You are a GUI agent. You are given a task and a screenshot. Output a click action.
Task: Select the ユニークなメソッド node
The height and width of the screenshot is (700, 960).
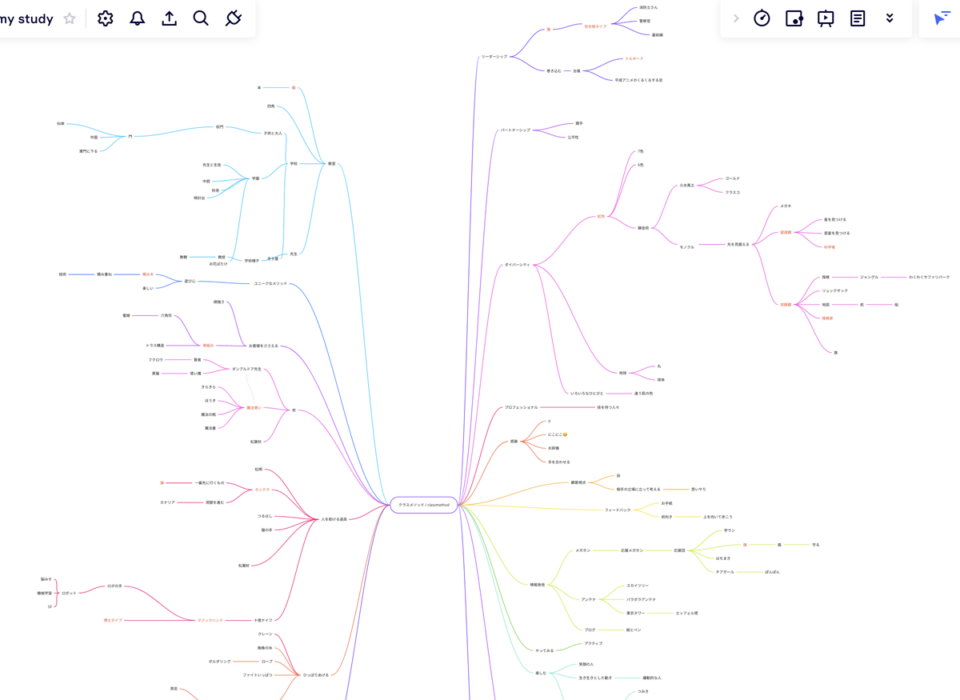(270, 284)
